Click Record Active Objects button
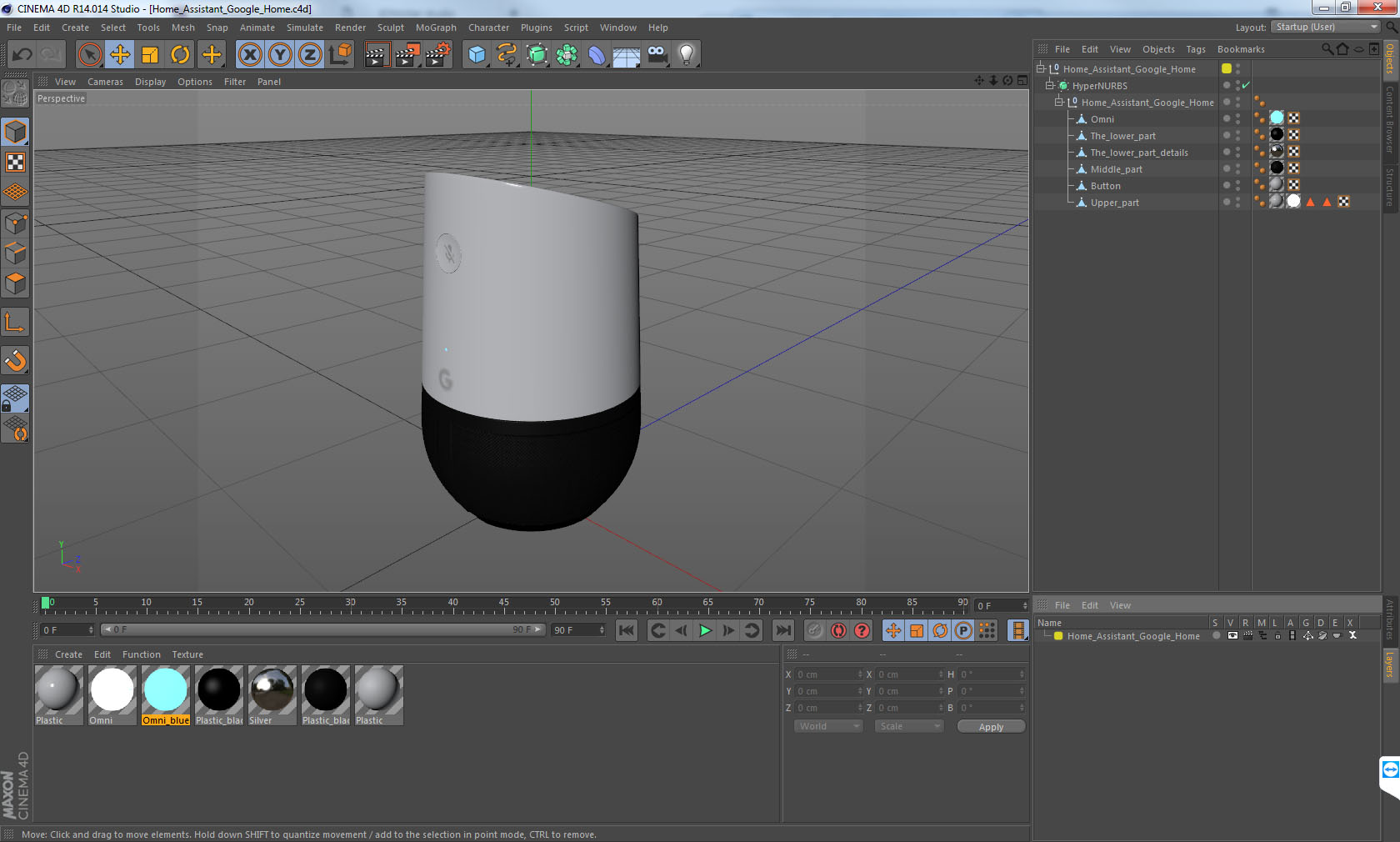Screen dimensions: 1400x842 (x=815, y=630)
